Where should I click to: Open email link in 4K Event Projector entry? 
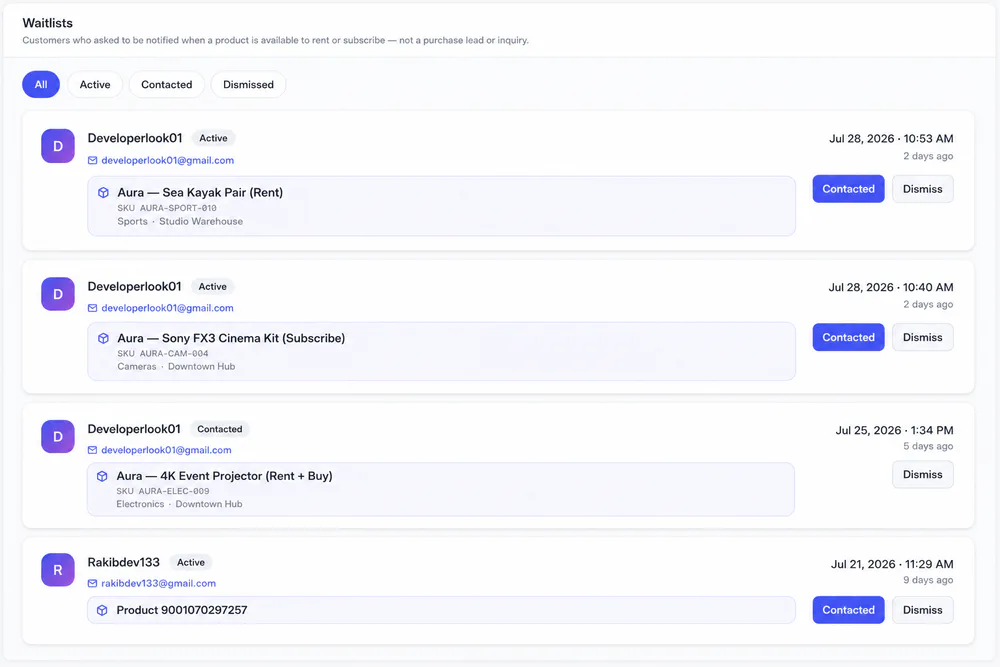[x=166, y=450]
